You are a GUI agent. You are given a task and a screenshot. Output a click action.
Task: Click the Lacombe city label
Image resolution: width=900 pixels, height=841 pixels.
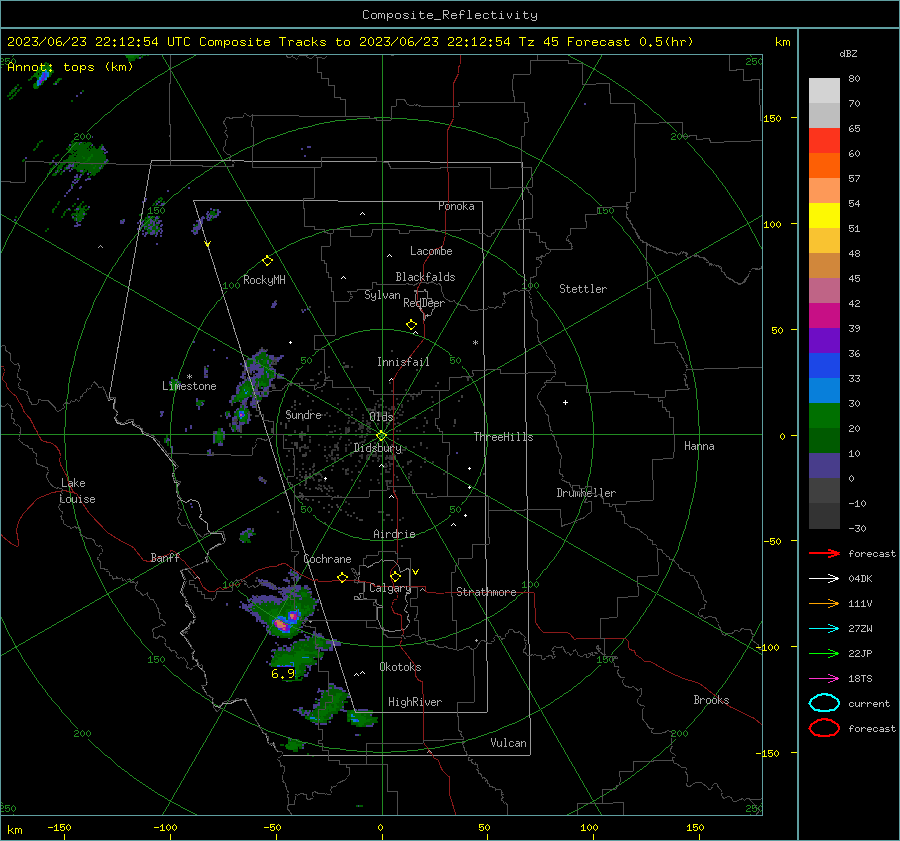[431, 251]
